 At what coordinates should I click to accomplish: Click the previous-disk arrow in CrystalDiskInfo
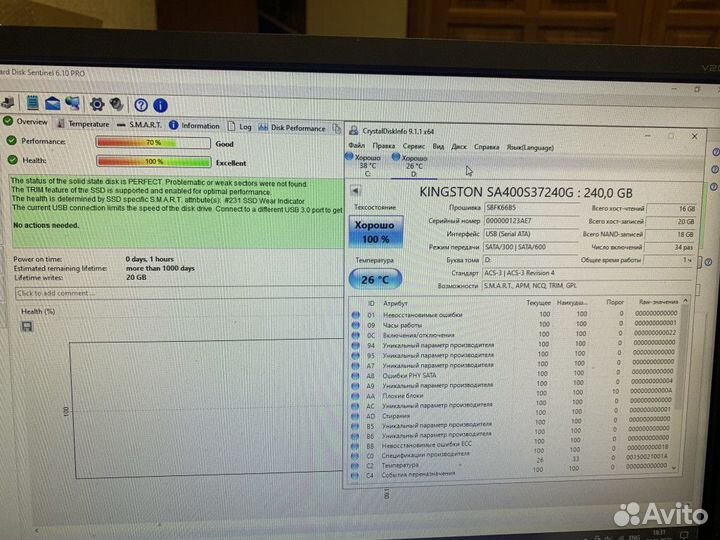pyautogui.click(x=355, y=190)
